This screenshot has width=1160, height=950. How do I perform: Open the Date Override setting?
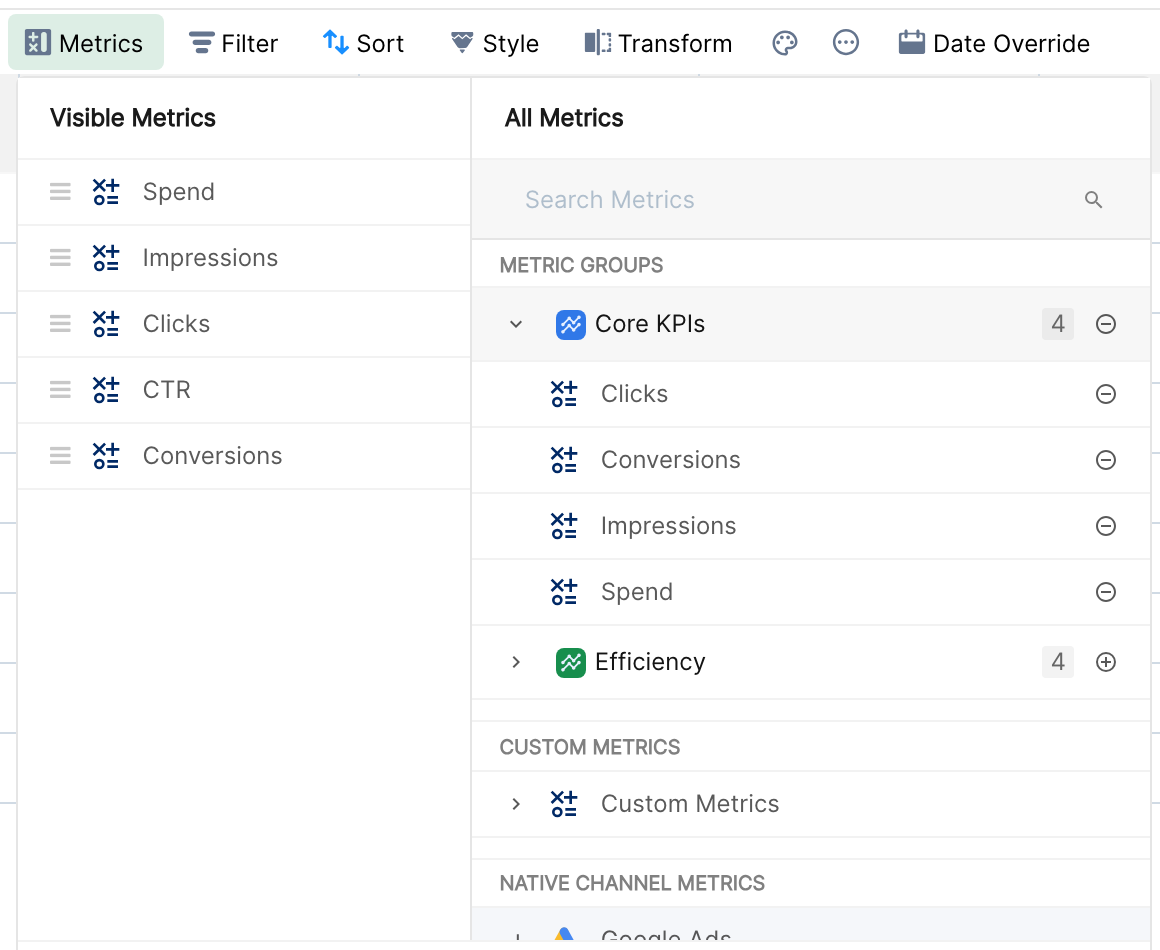pyautogui.click(x=994, y=43)
